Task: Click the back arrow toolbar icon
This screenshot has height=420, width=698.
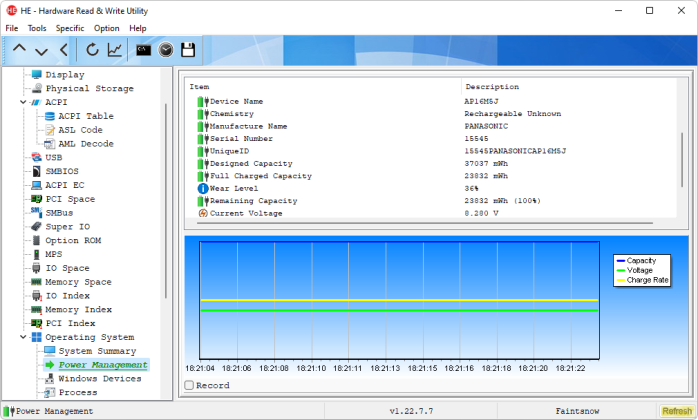Action: pyautogui.click(x=64, y=49)
